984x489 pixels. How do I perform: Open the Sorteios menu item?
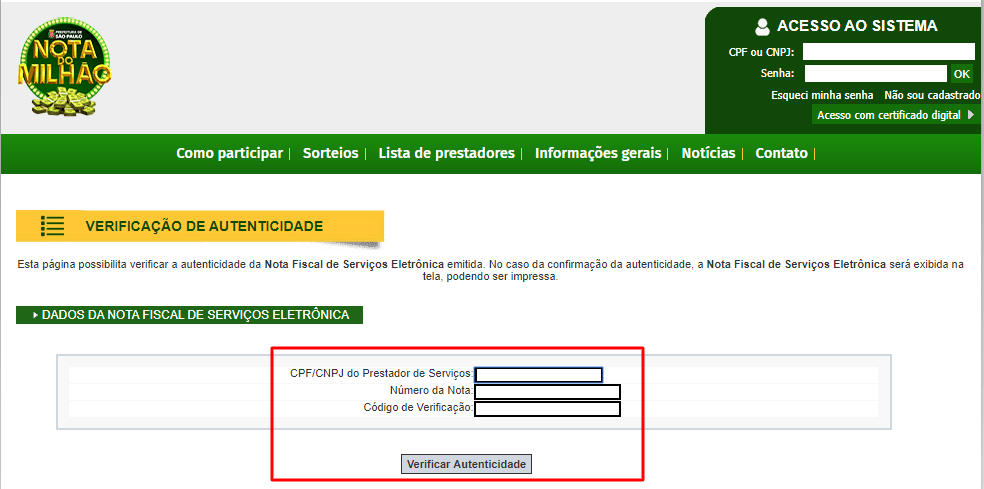pyautogui.click(x=330, y=153)
